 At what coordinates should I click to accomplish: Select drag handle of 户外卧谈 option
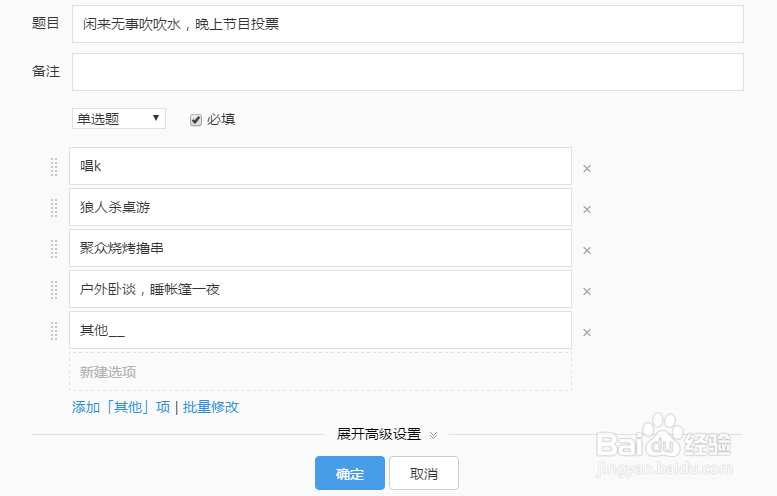tap(54, 290)
